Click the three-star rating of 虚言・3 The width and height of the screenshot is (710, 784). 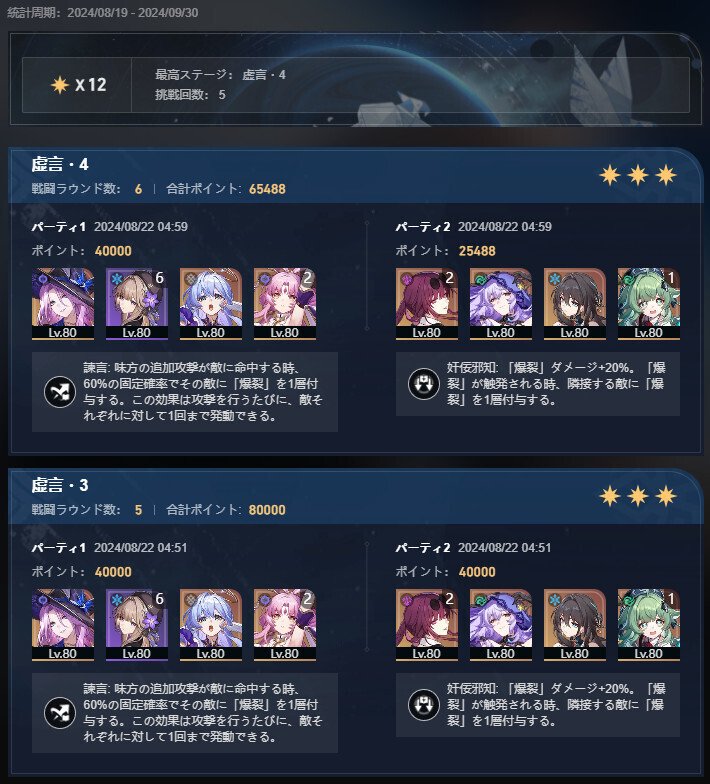coord(638,496)
